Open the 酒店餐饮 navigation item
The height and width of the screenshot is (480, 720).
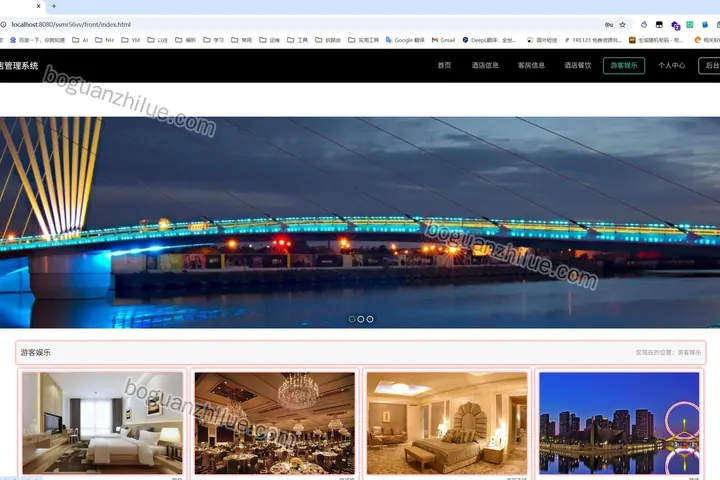pyautogui.click(x=578, y=65)
